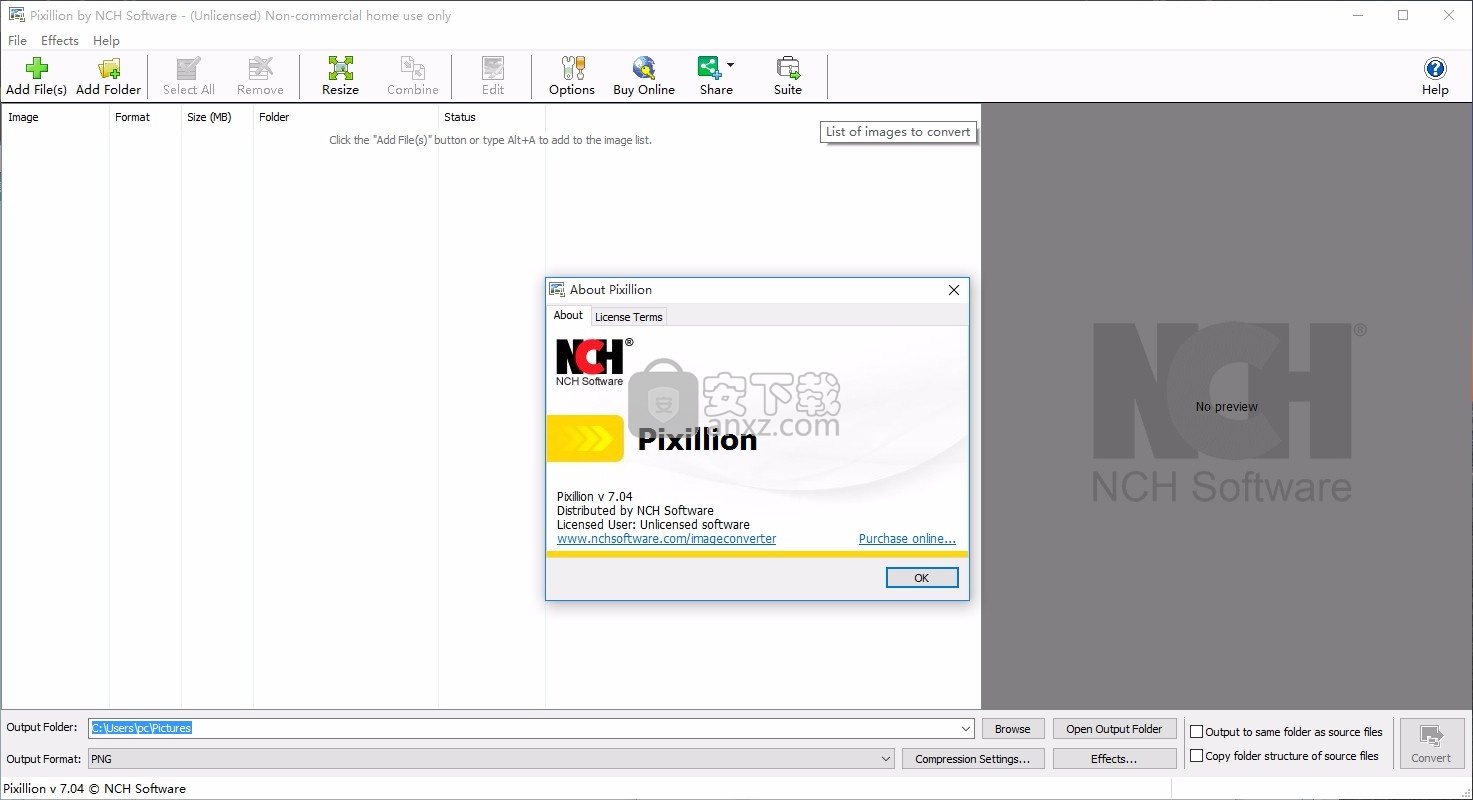Click the 'No preview' text
Viewport: 1473px width, 800px height.
[x=1227, y=407]
